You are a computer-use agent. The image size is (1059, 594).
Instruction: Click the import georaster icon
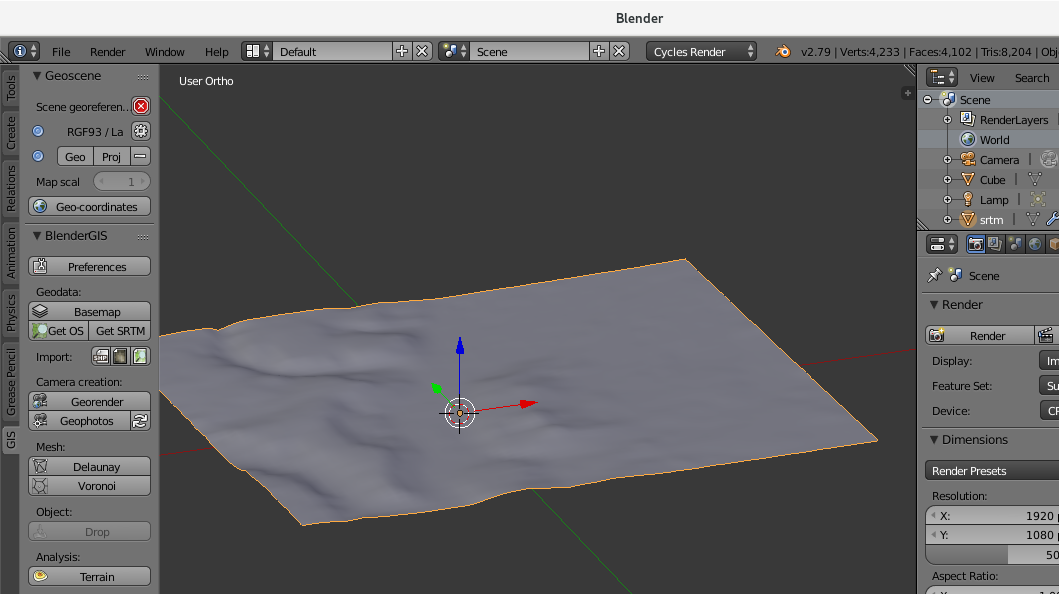[120, 356]
